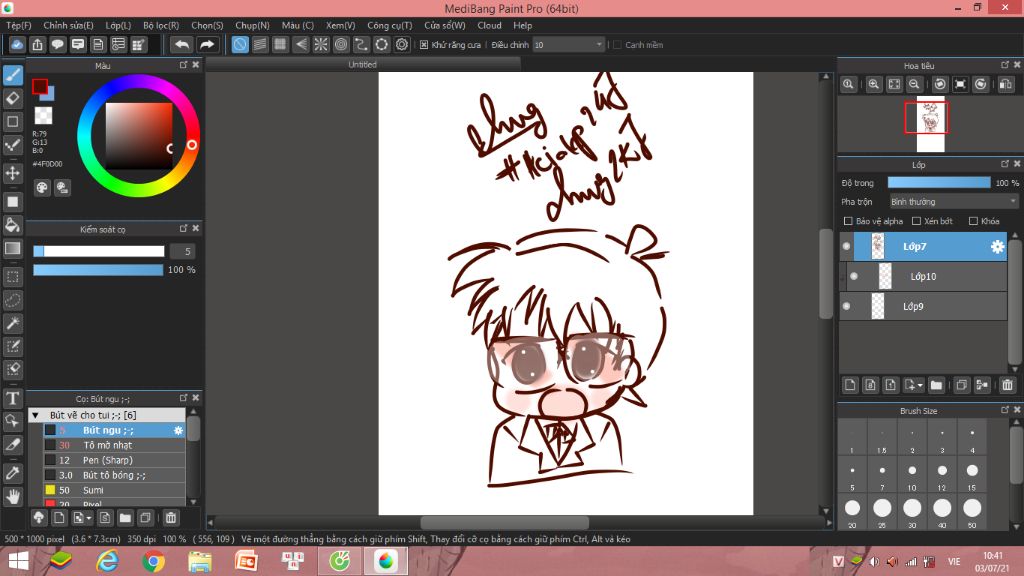Click the Undo arrow button

tap(182, 44)
